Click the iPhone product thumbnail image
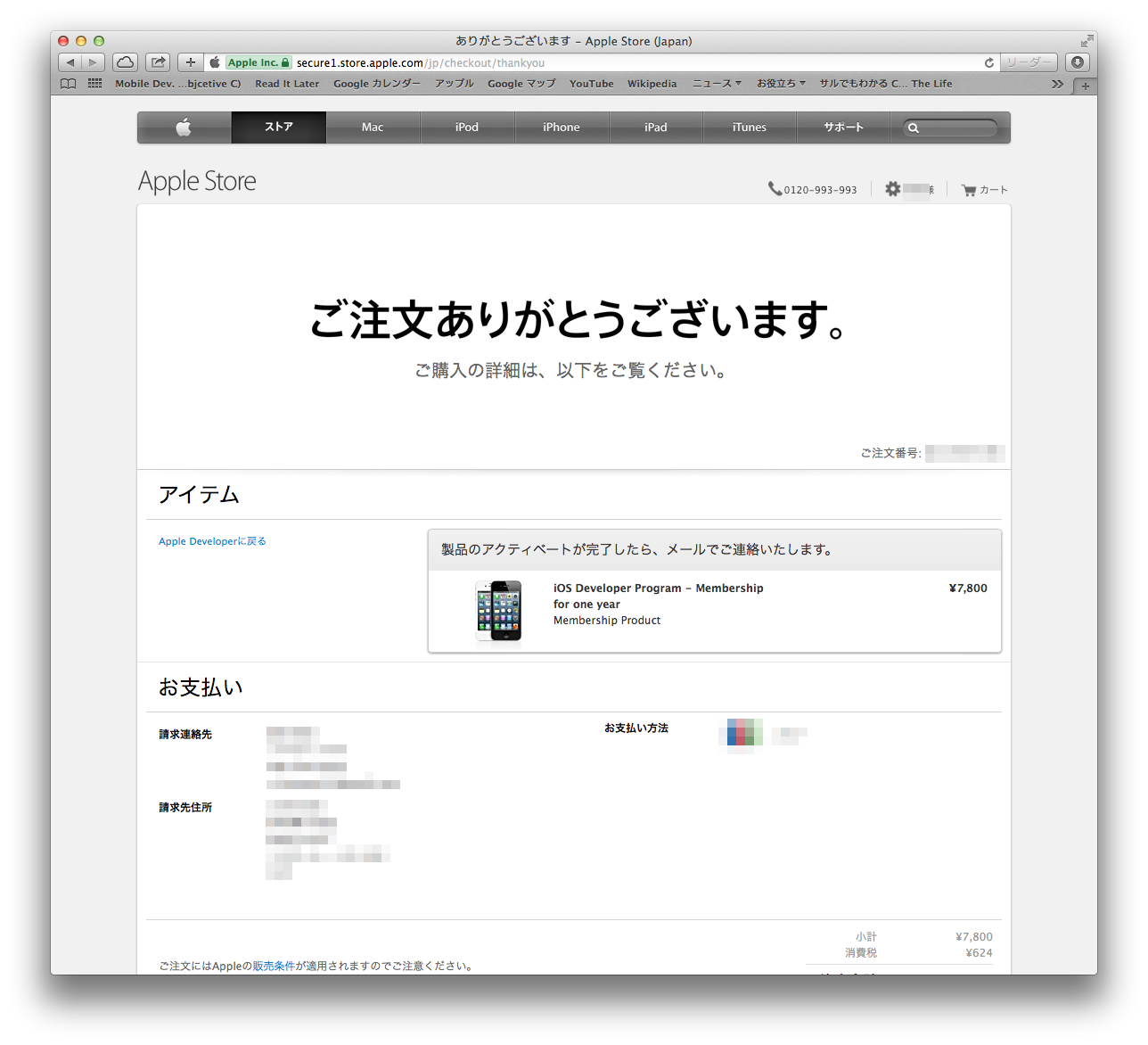The width and height of the screenshot is (1148, 1045). (498, 611)
